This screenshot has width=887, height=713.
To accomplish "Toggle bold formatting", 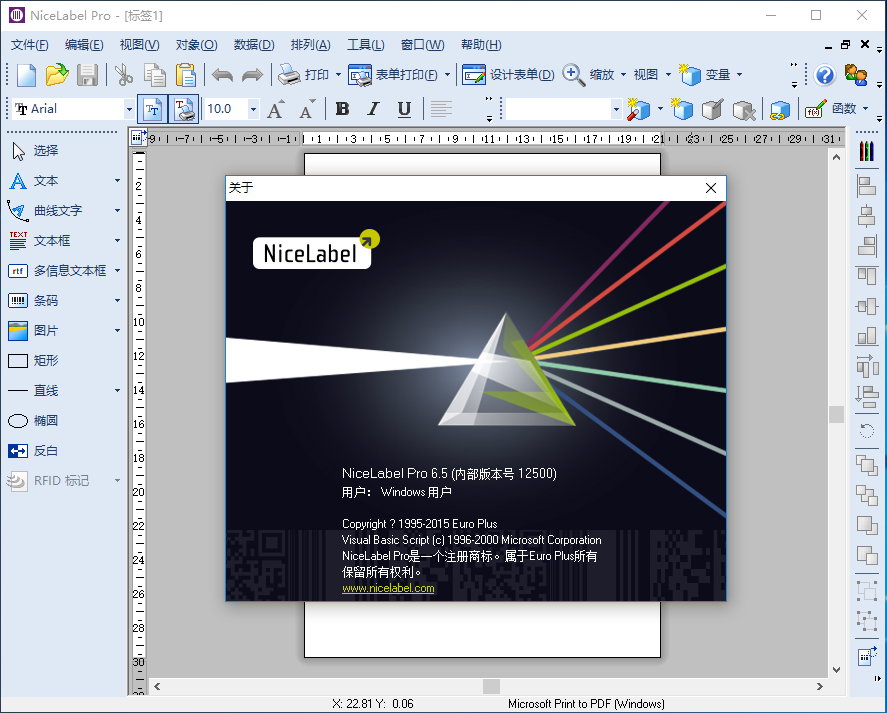I will point(342,109).
